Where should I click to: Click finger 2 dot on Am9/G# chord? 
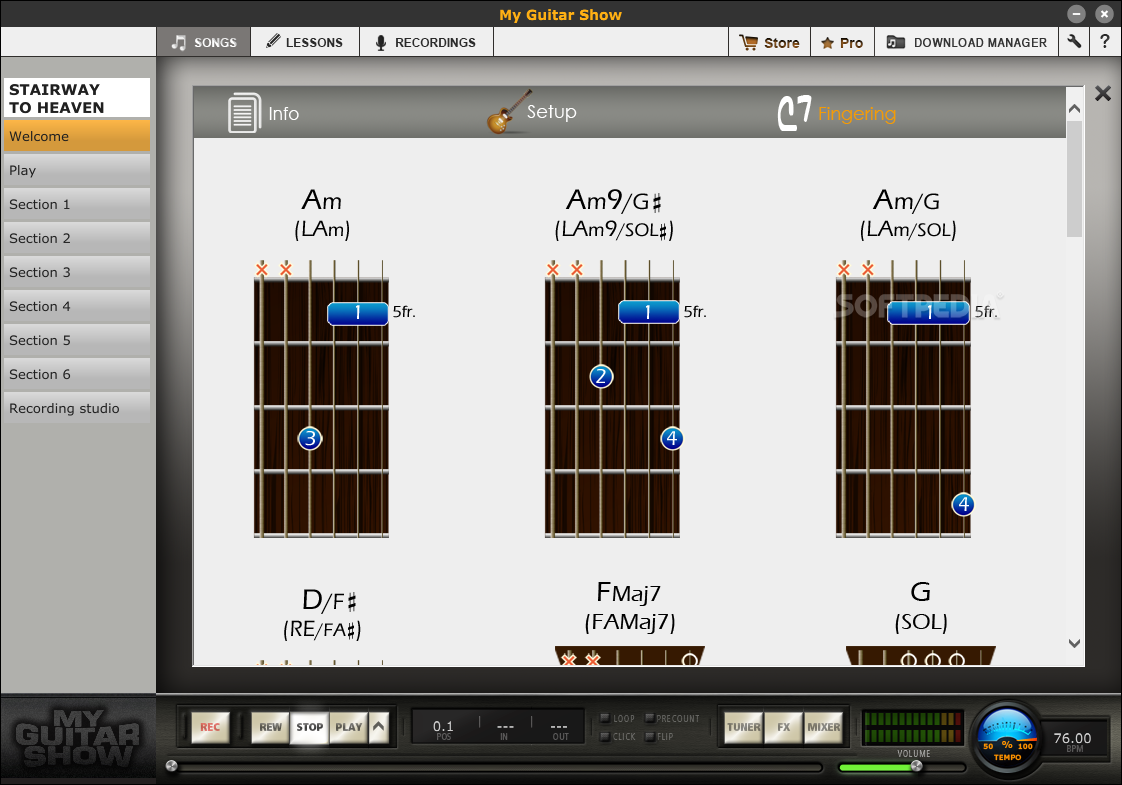tap(601, 376)
